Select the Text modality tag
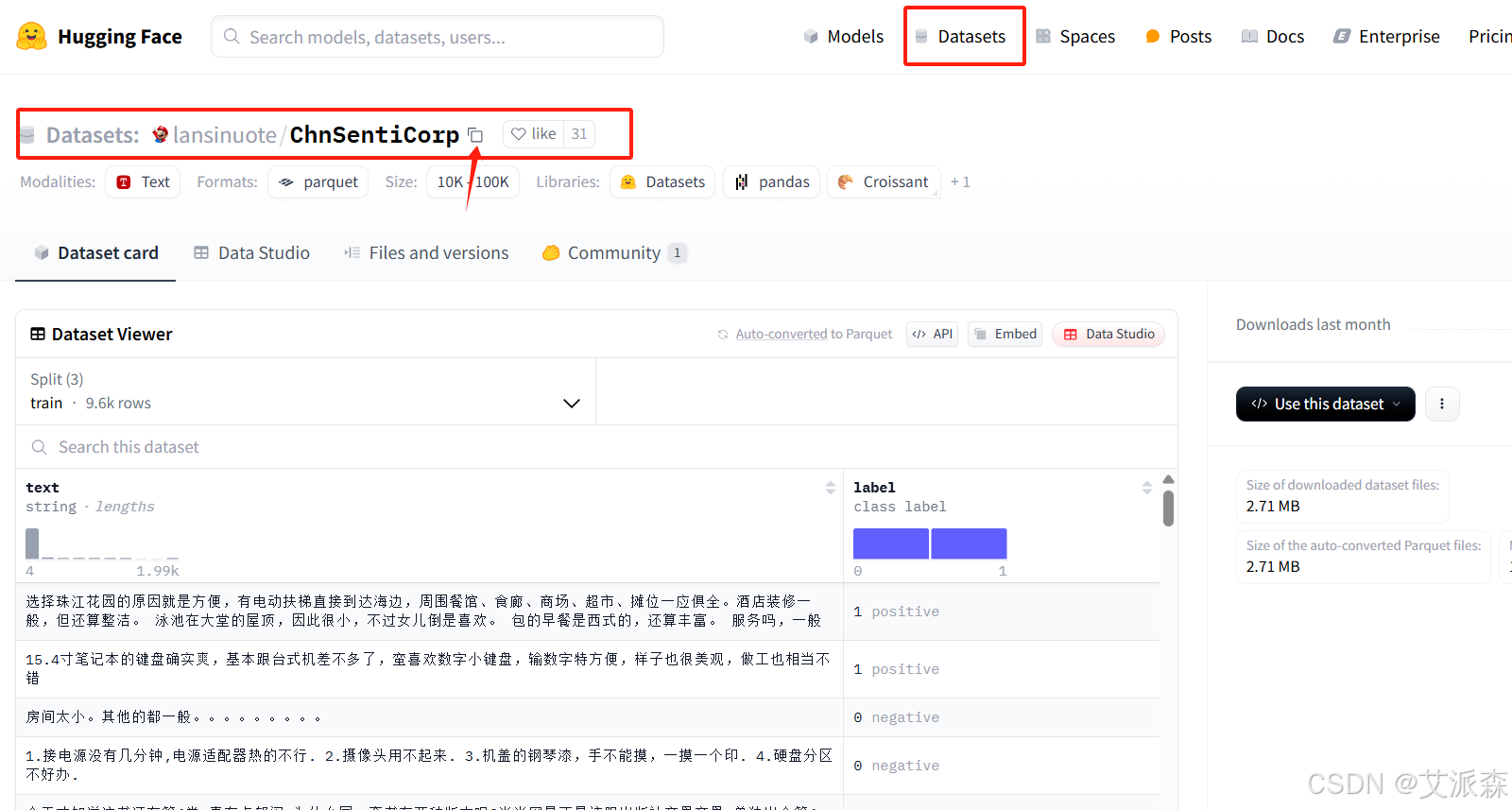 (x=144, y=182)
